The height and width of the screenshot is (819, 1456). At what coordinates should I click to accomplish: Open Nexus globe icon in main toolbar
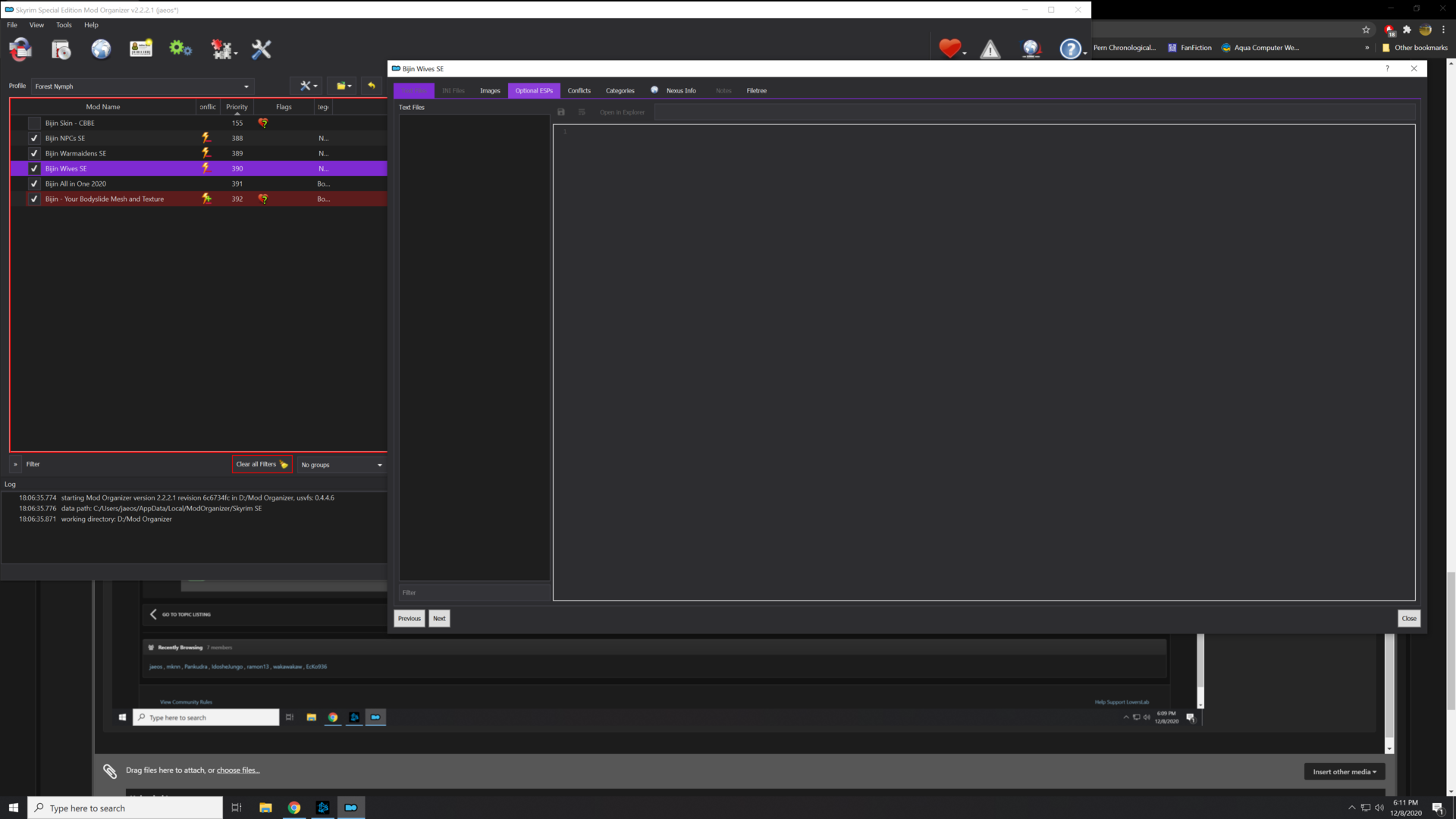click(101, 49)
